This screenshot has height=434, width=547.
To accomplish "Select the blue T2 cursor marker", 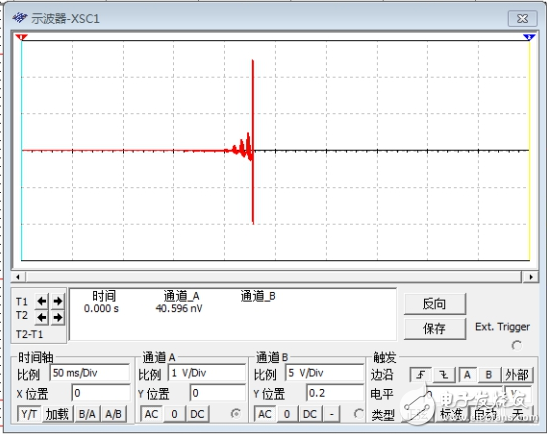I will [x=529, y=37].
